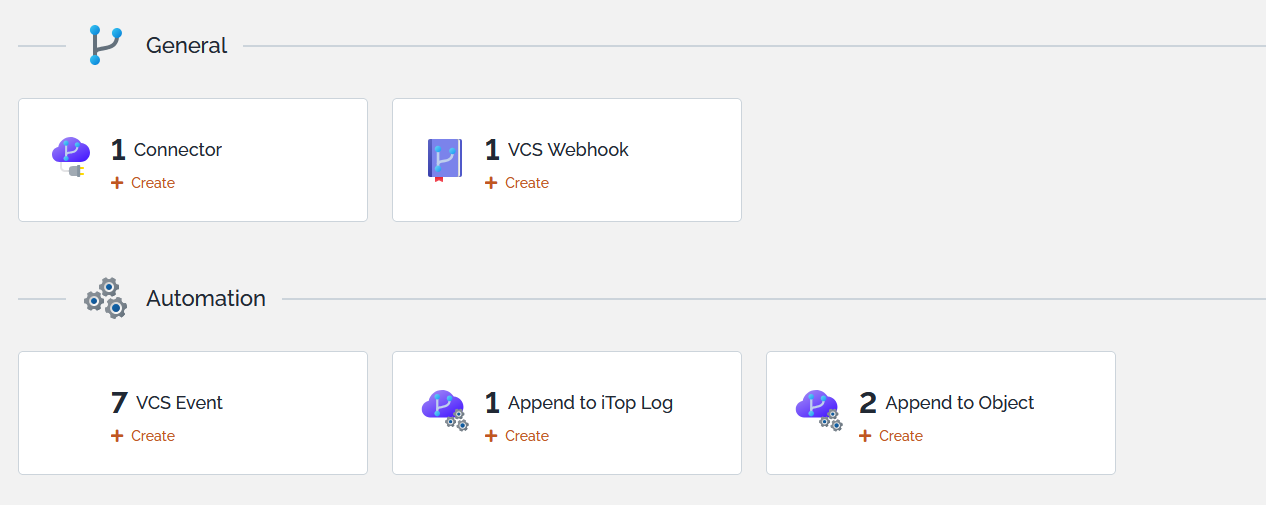Open the VCS Webhook list title
The width and height of the screenshot is (1266, 505).
click(x=568, y=150)
